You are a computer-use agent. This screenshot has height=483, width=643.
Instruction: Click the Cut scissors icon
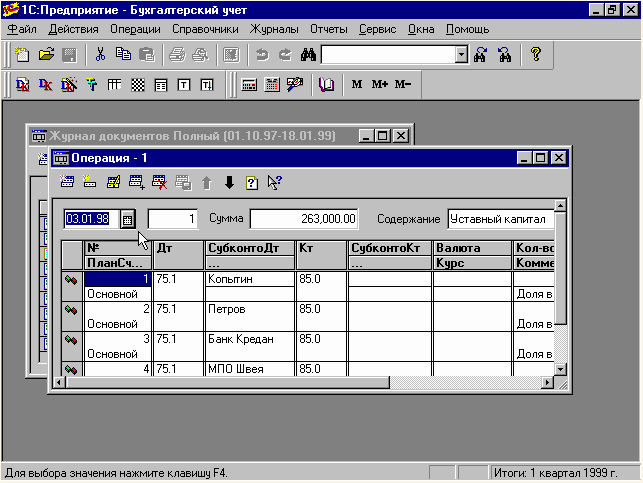(x=100, y=55)
